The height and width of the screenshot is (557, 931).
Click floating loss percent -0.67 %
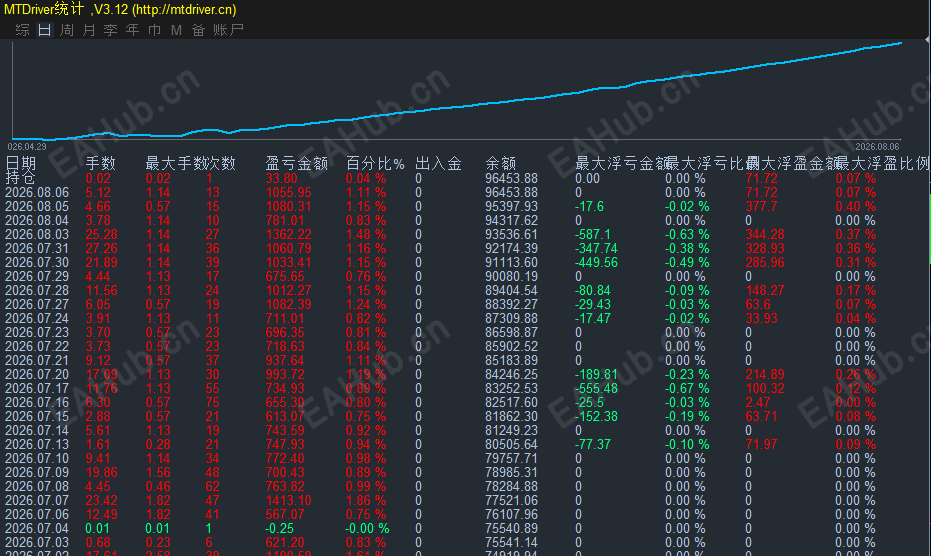(687, 388)
